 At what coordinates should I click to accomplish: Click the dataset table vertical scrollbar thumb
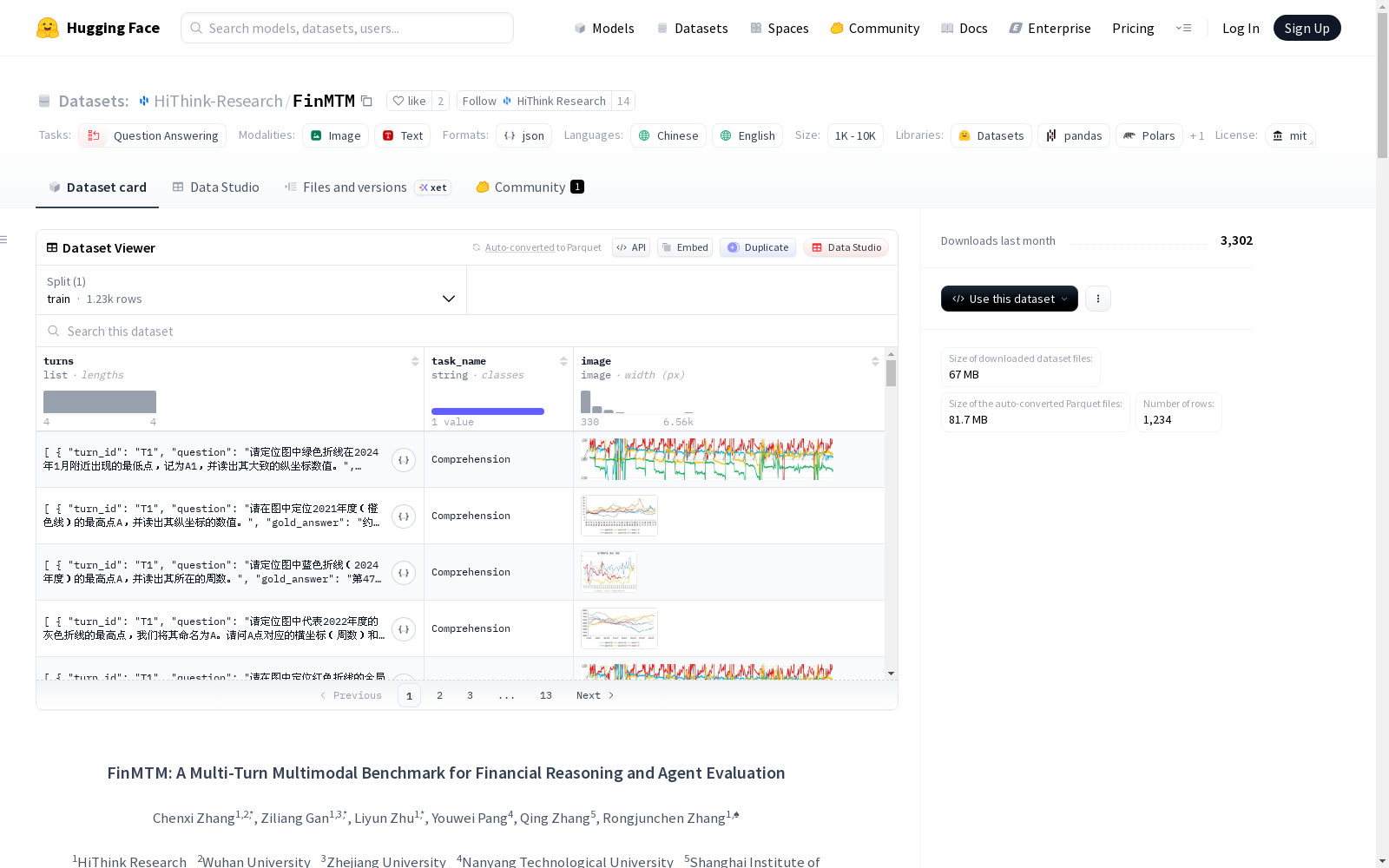tap(891, 373)
